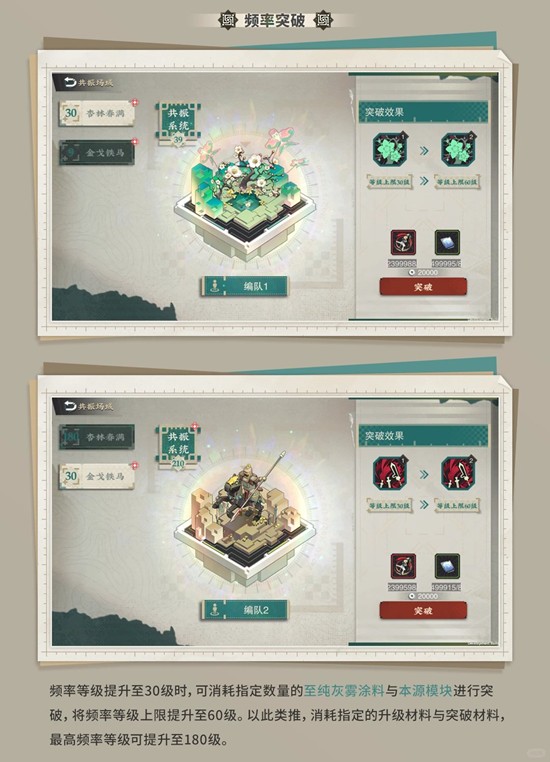550x762 pixels.
Task: Select the 金戈铁马 tab in top panel
Action: 97,153
